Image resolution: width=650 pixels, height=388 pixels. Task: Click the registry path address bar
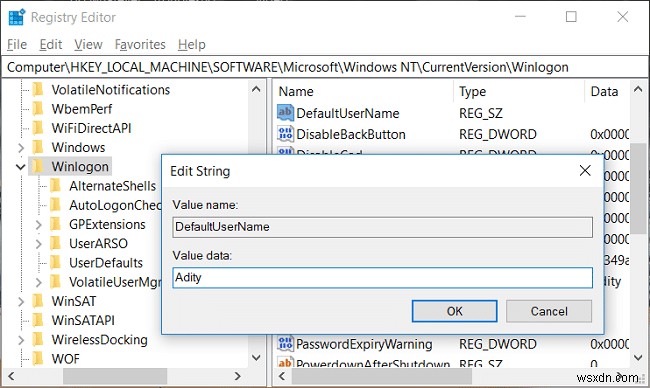tap(325, 67)
